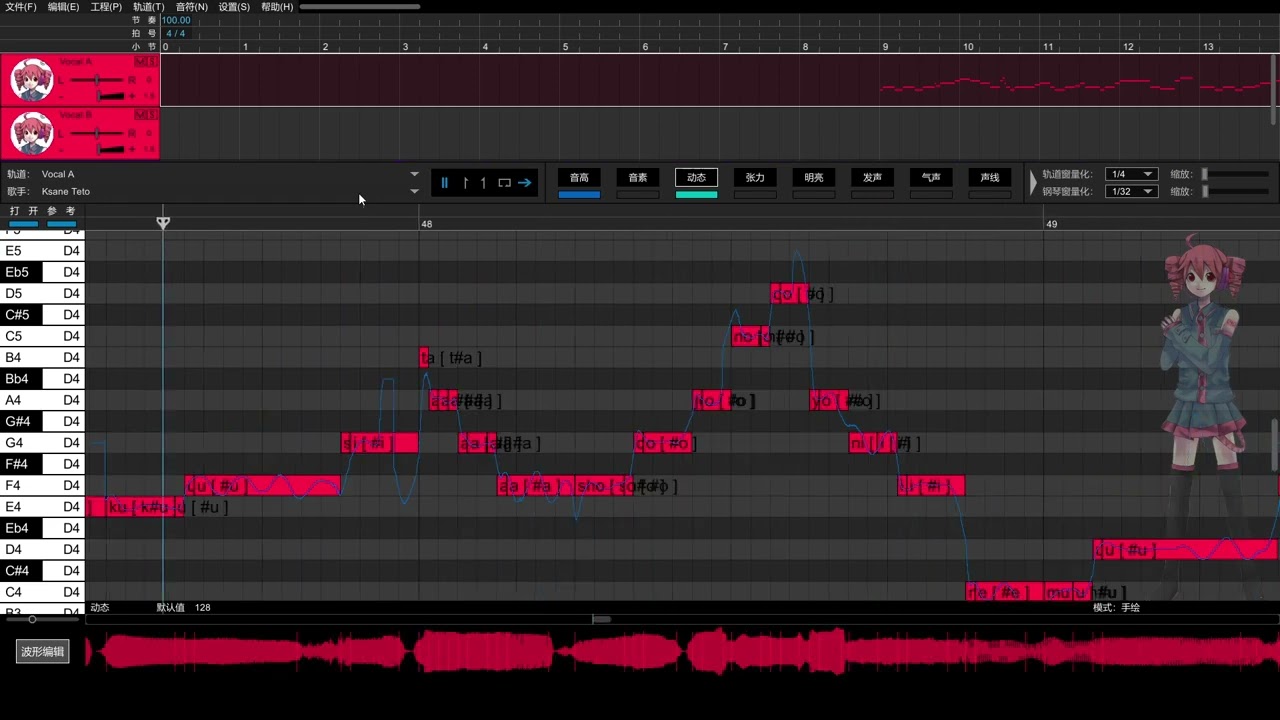Click the '1' icon in transport bar
Screen dimensions: 1280x720
(483, 183)
